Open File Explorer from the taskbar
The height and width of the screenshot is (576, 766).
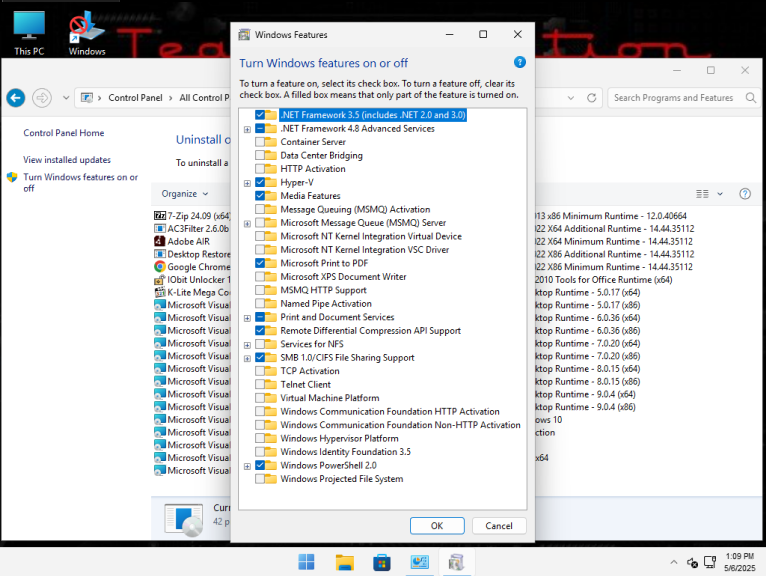click(344, 562)
